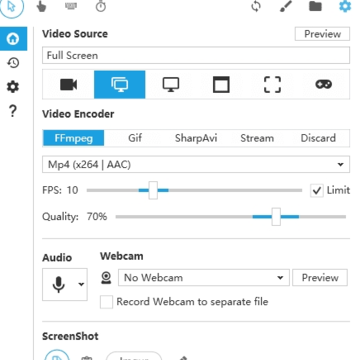Click the stopwatch timer icon
This screenshot has height=360, width=360.
101,6
